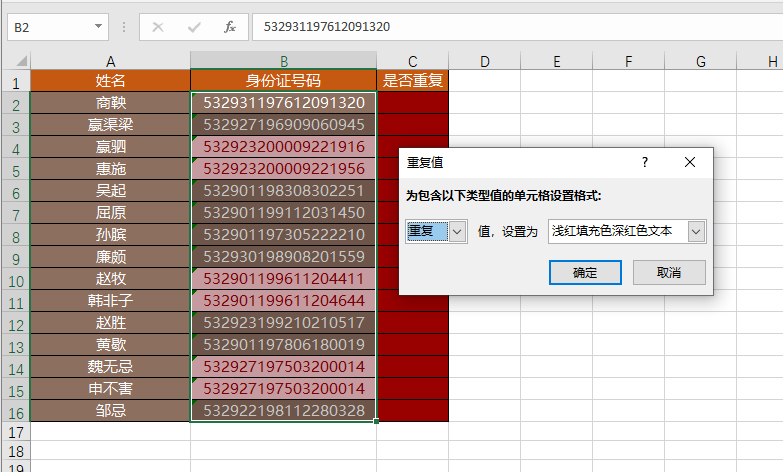Screen dimensions: 783x472
Task: Click highlighted ID cell 532901199611204644
Action: point(284,300)
